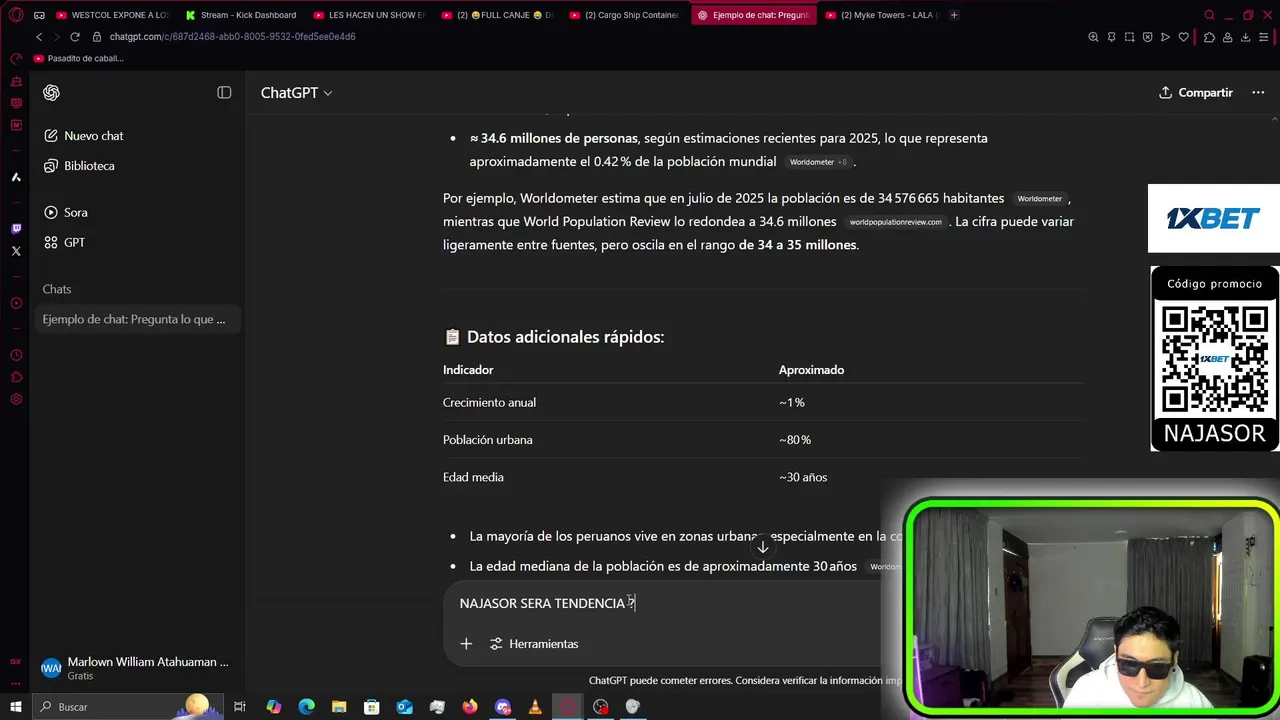Expand the ChatGPT model selector dropdown
1280x720 pixels.
click(x=296, y=93)
